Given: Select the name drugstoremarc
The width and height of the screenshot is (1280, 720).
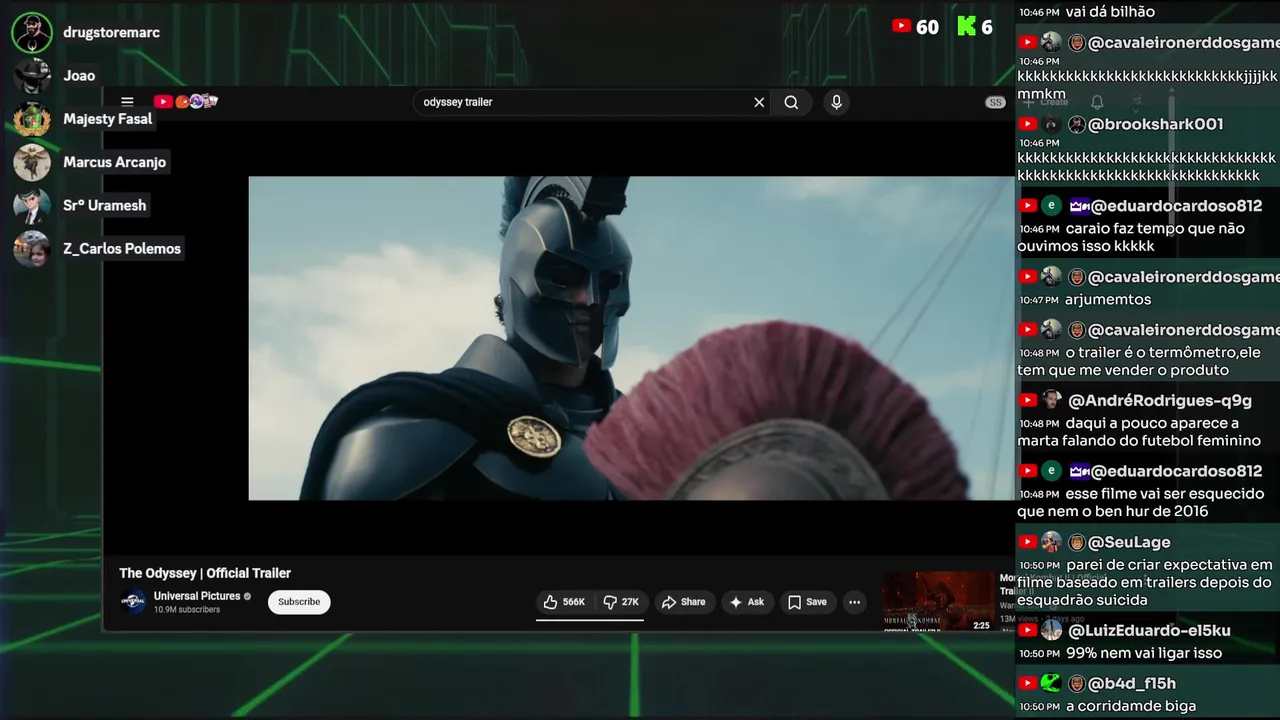Looking at the screenshot, I should point(111,33).
